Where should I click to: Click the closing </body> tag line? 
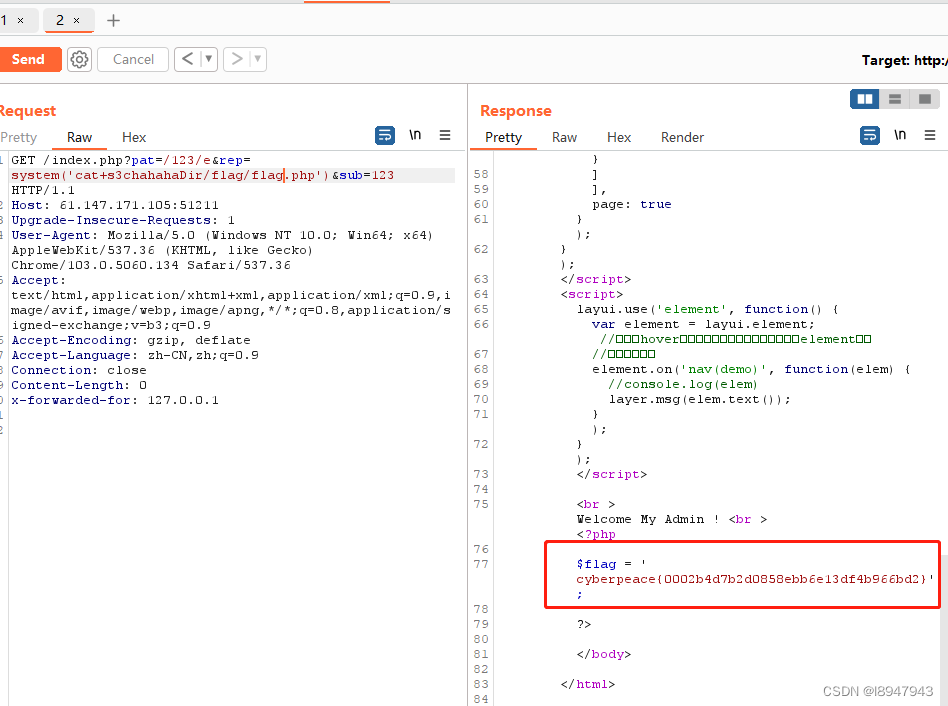(x=603, y=655)
